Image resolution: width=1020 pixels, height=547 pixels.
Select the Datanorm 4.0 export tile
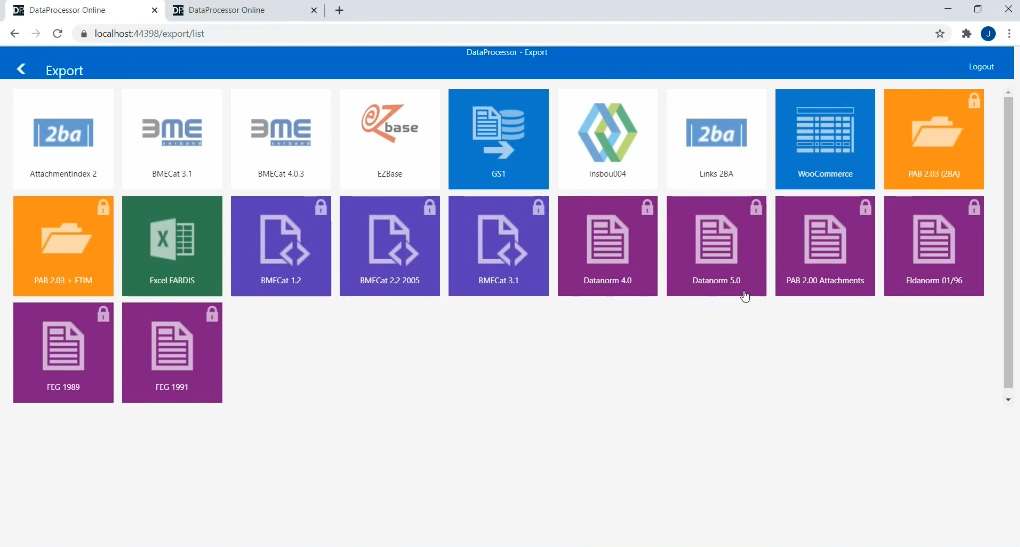[608, 246]
